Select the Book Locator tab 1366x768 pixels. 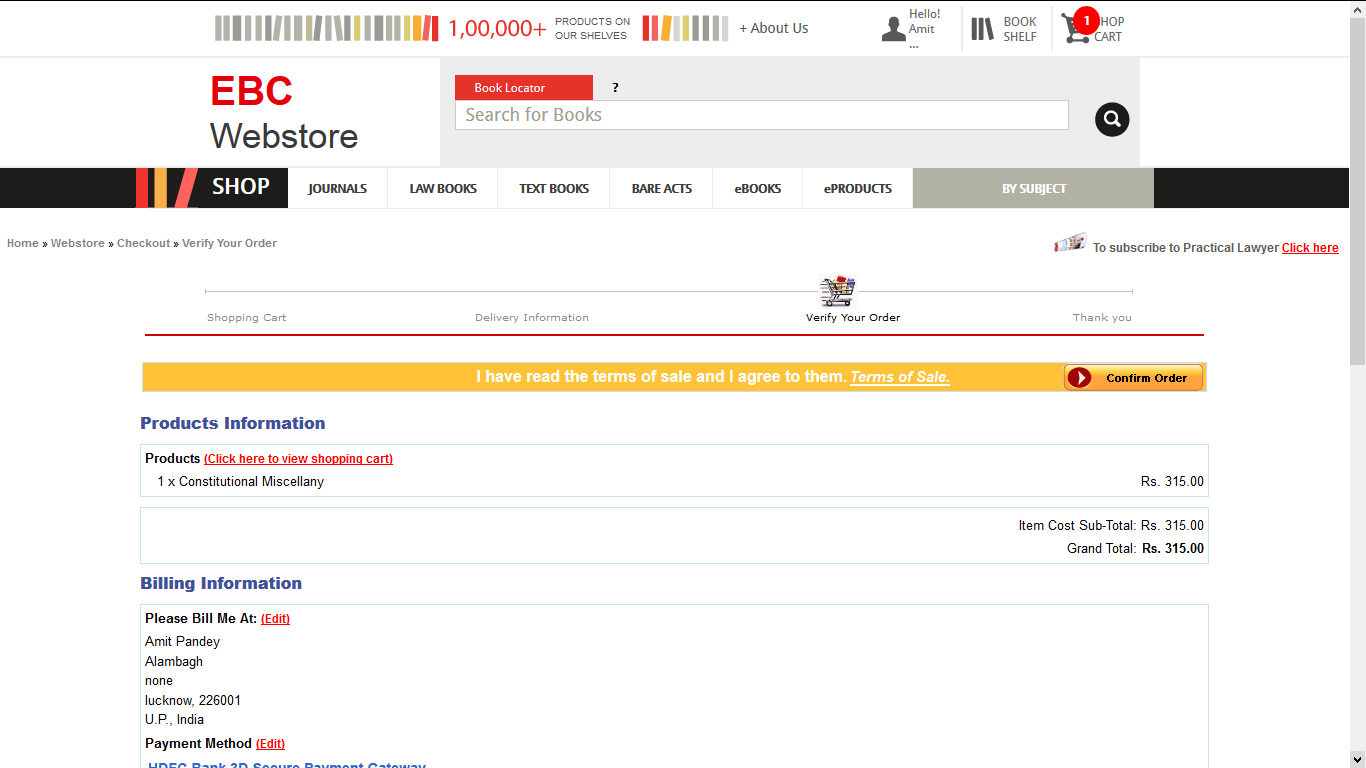[524, 88]
